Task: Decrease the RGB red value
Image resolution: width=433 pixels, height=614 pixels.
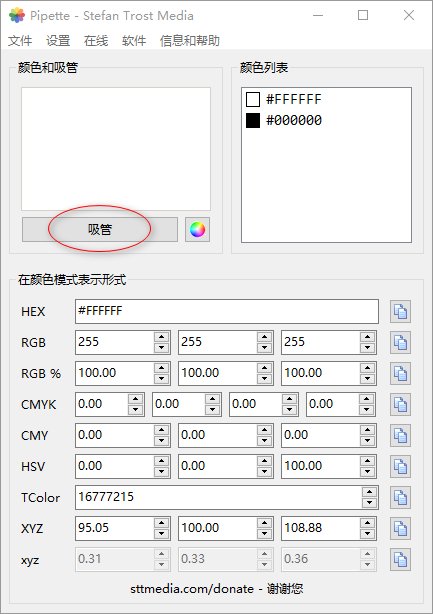Action: tap(162, 348)
